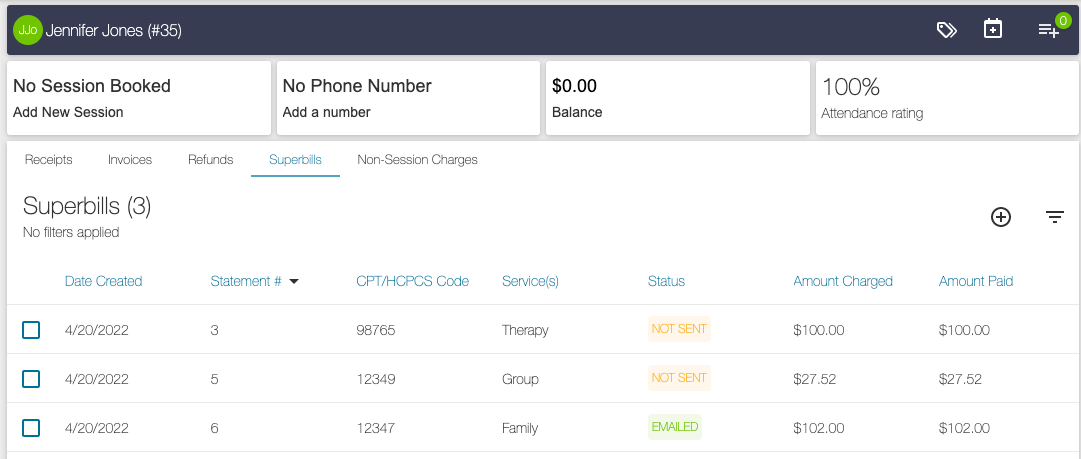
Task: Toggle Statement # sort arrow
Action: pyautogui.click(x=294, y=282)
